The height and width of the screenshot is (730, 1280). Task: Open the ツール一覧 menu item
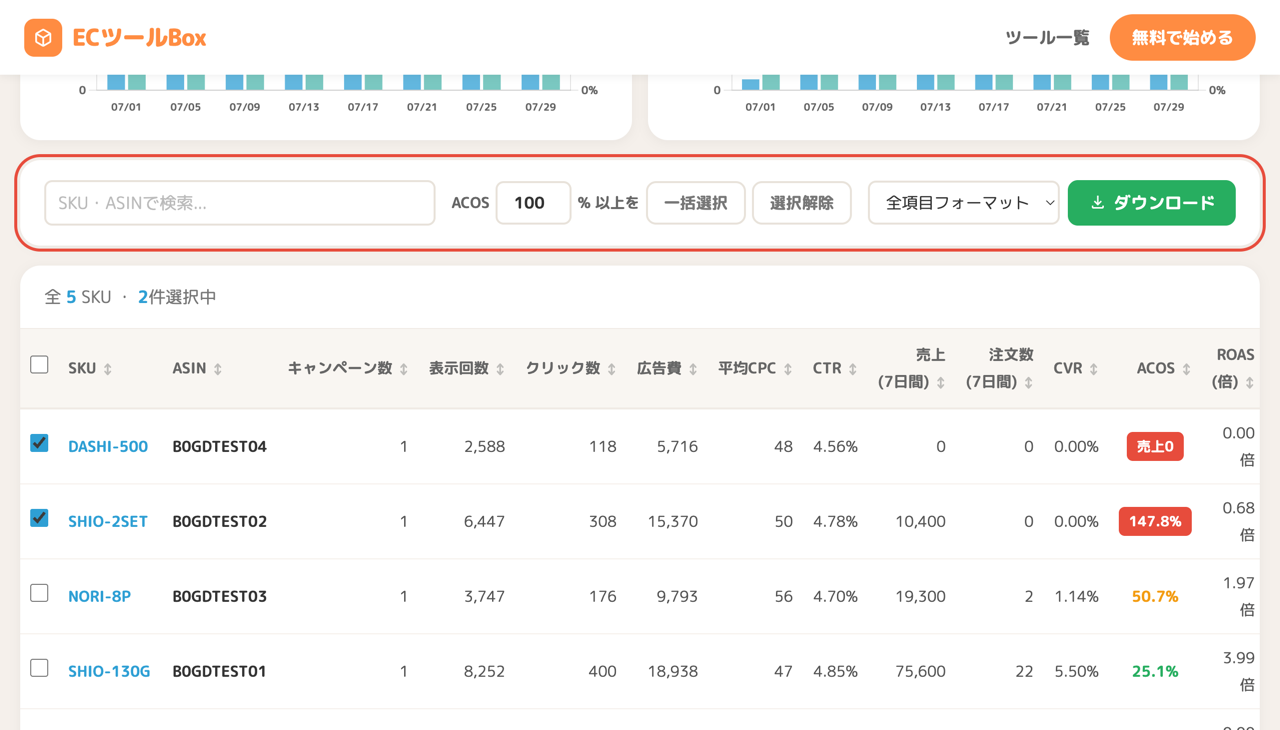pyautogui.click(x=1047, y=38)
